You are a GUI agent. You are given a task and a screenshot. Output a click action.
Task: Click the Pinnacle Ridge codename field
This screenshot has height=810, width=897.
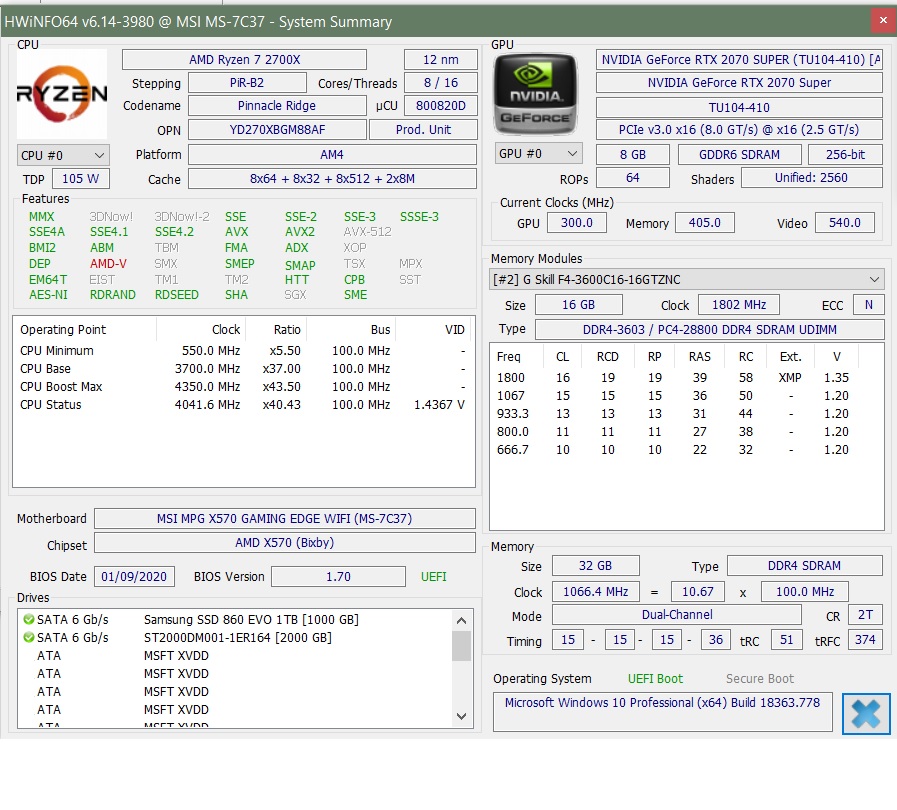tap(277, 106)
